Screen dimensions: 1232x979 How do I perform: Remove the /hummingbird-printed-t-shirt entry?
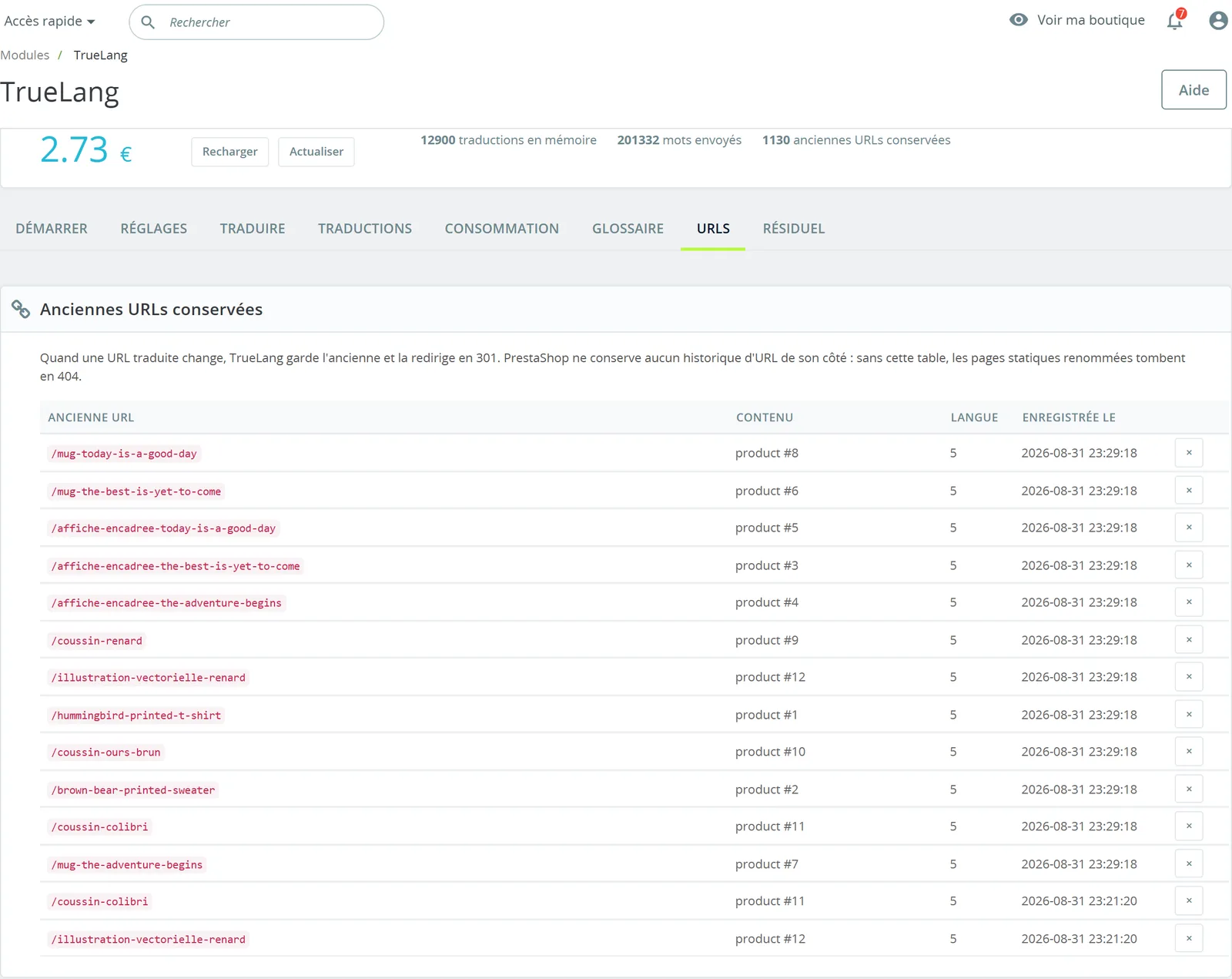[x=1189, y=715]
